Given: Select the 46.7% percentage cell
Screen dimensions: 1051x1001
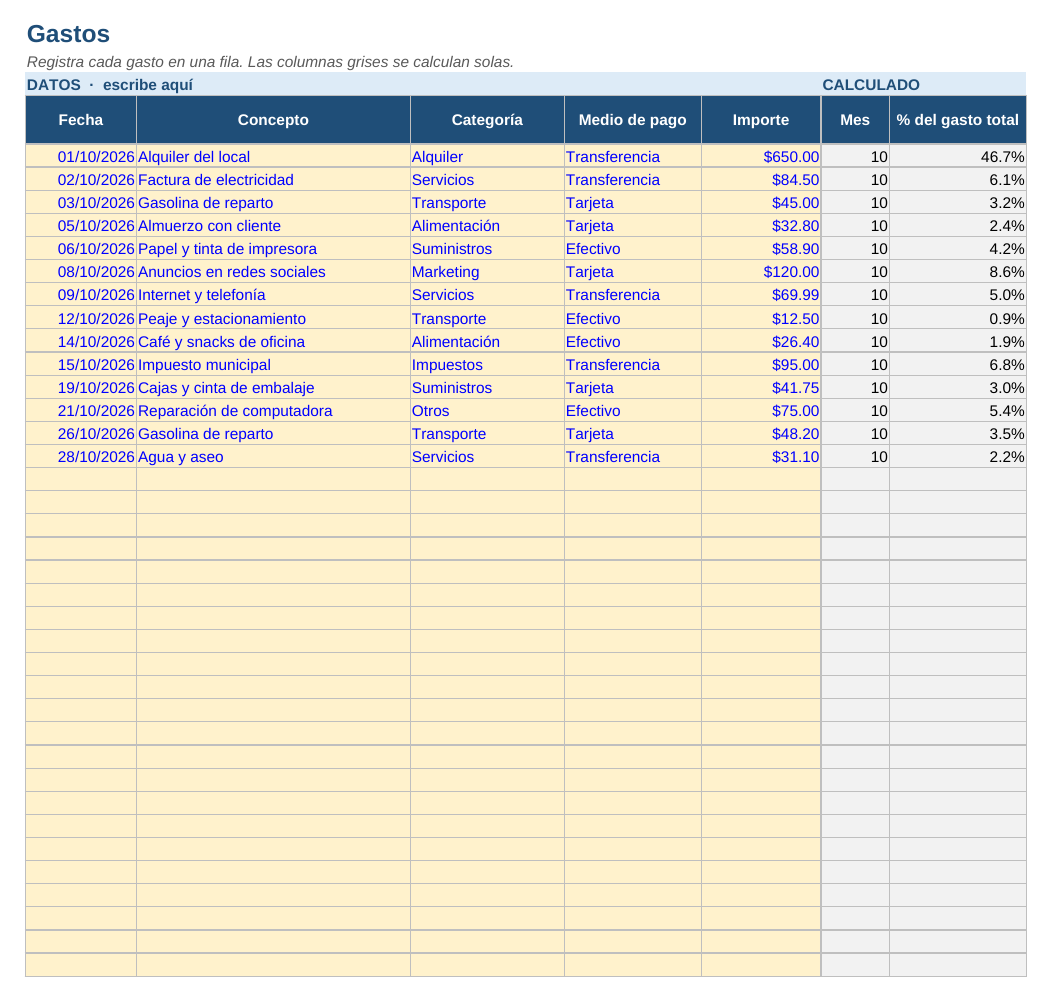Looking at the screenshot, I should click(958, 157).
